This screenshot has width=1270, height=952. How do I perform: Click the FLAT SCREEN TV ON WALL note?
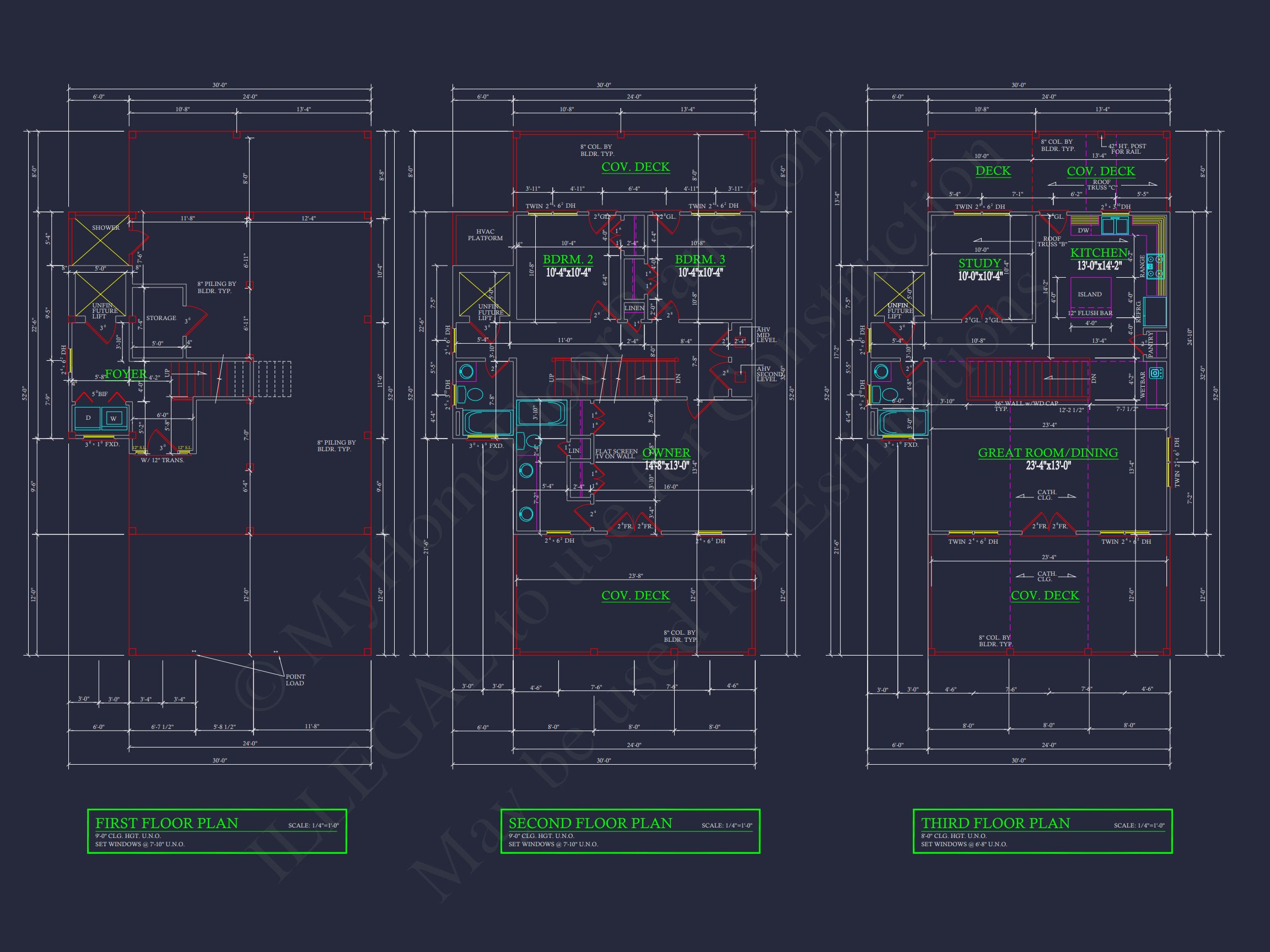[x=616, y=454]
